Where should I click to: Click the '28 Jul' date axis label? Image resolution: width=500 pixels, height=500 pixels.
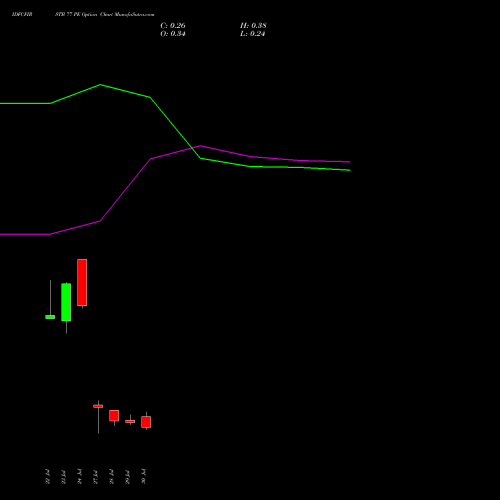tap(111, 476)
